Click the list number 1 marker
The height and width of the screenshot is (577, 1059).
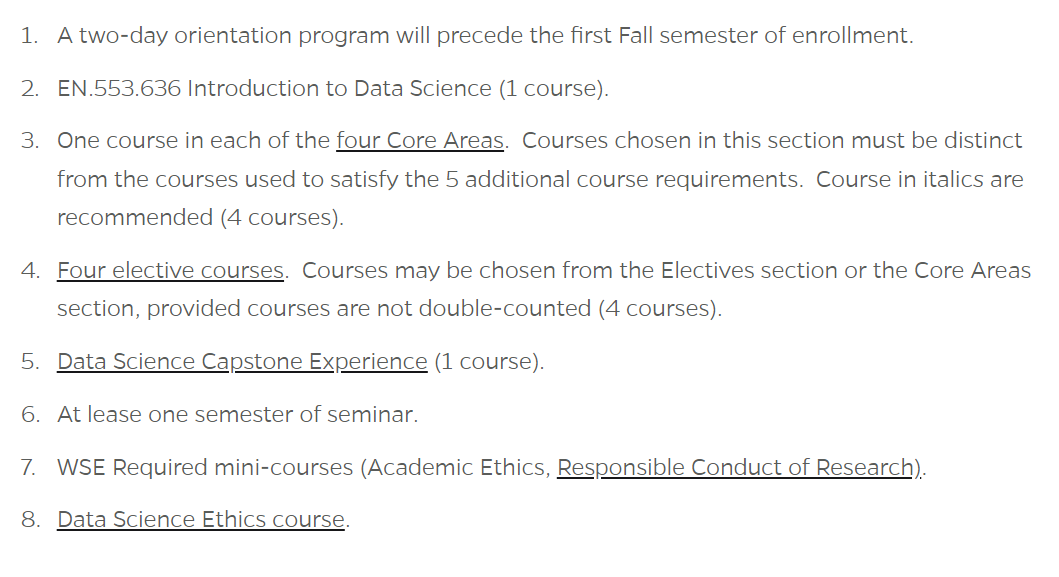[29, 35]
